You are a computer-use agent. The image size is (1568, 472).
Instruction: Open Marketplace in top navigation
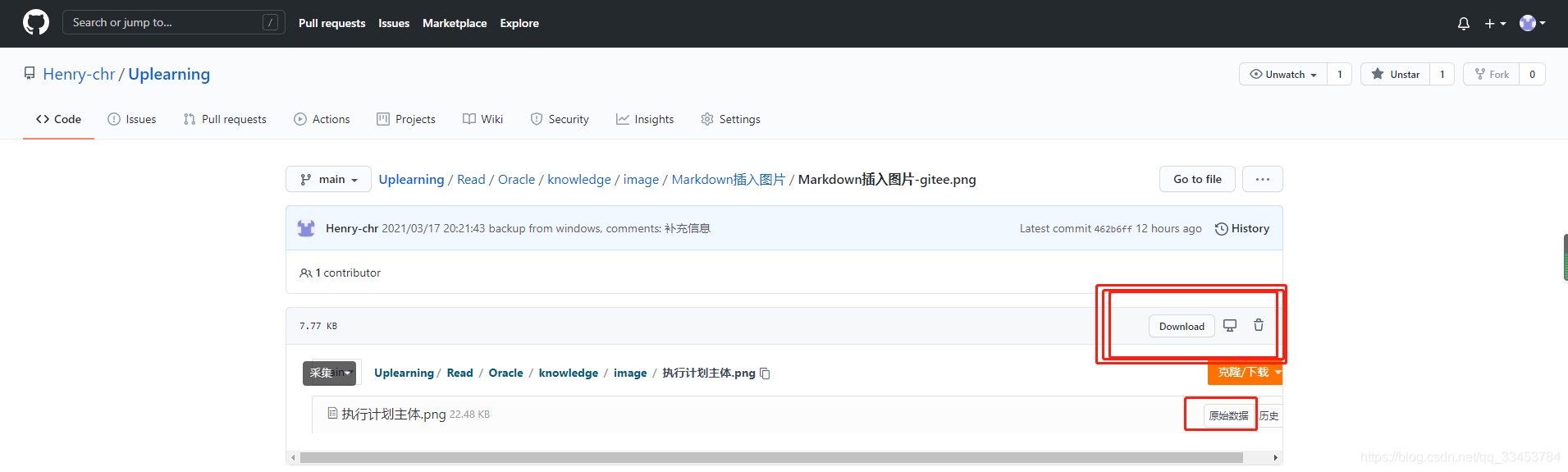(x=455, y=23)
